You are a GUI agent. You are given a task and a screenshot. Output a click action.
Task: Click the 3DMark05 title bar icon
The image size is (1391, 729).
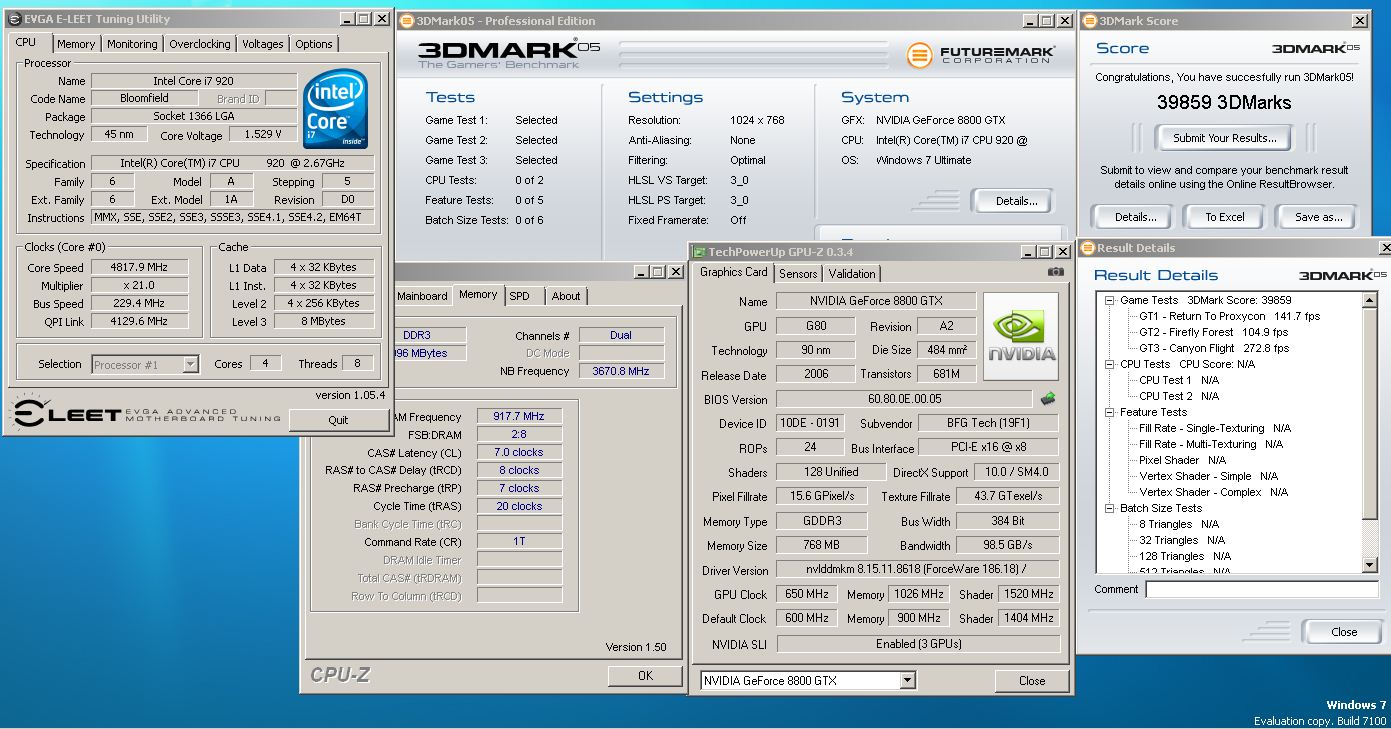point(405,21)
